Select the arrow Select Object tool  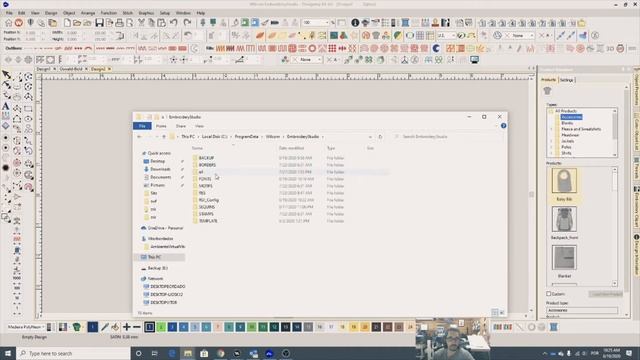(x=6, y=75)
